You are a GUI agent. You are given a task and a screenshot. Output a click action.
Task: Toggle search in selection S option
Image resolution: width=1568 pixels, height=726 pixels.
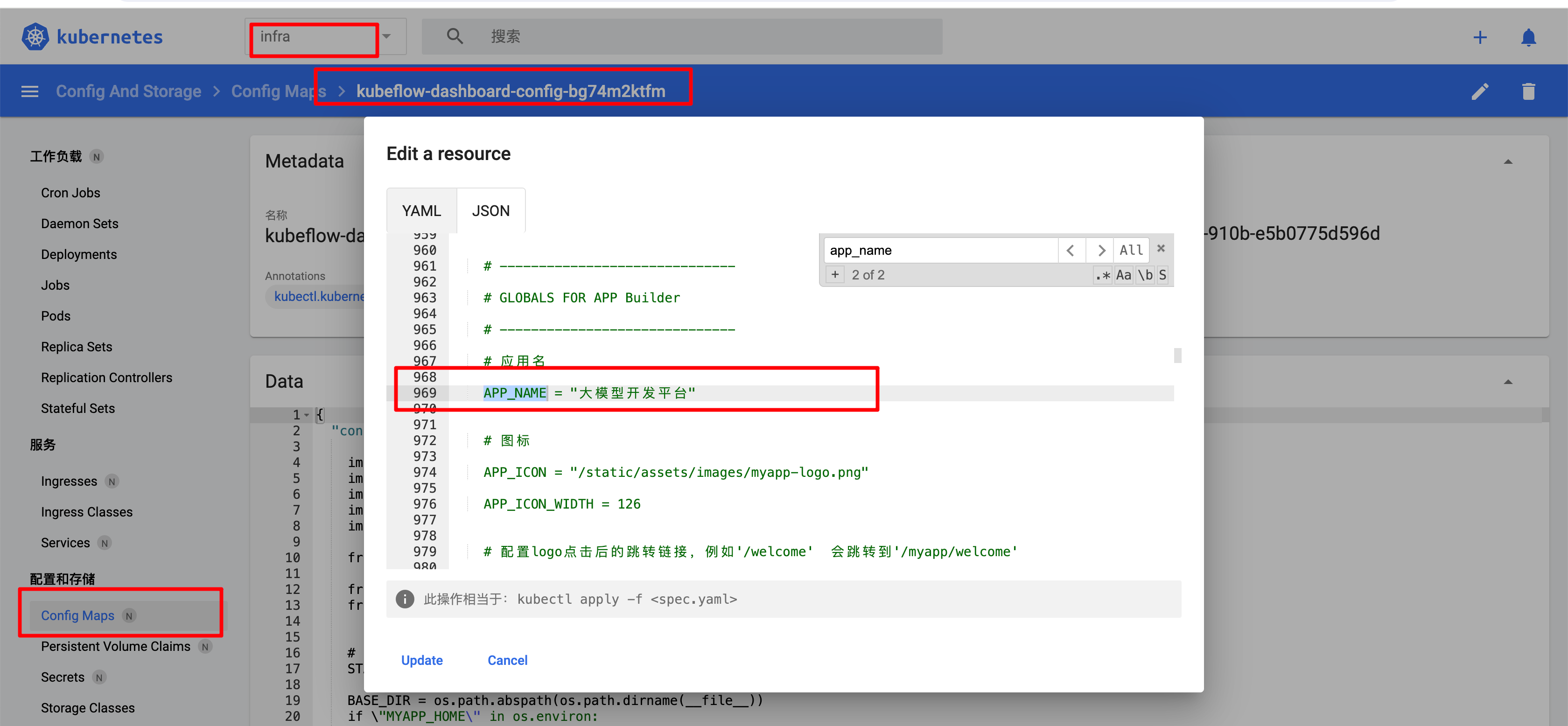coord(1162,275)
